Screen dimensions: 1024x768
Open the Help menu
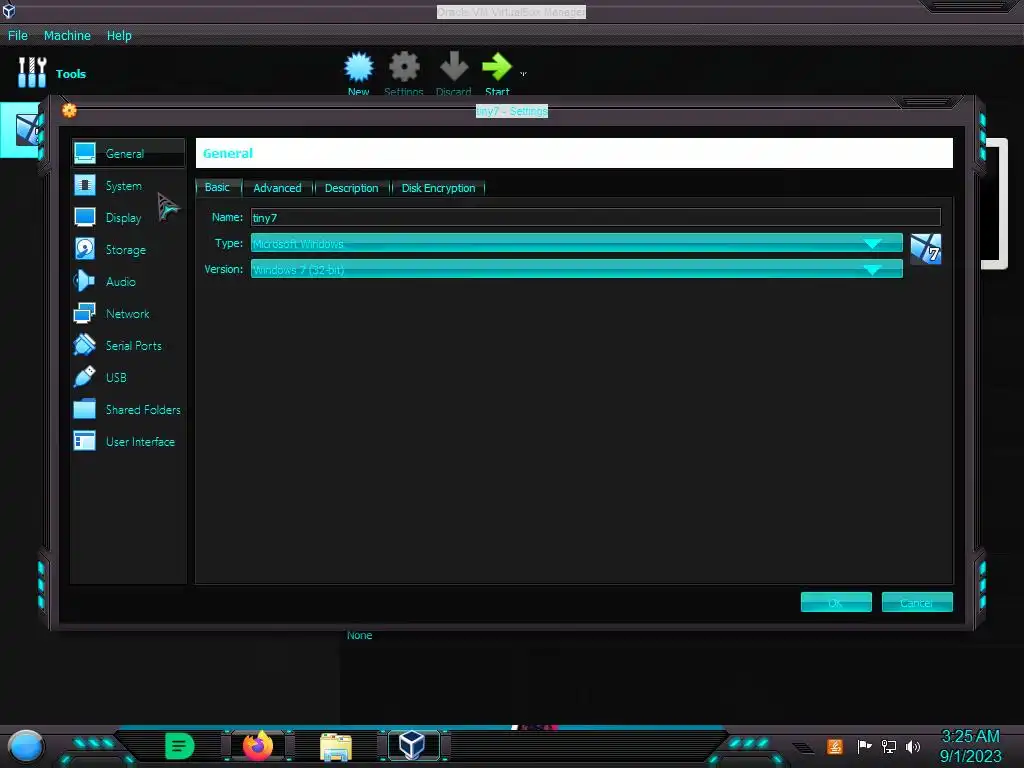click(x=120, y=35)
